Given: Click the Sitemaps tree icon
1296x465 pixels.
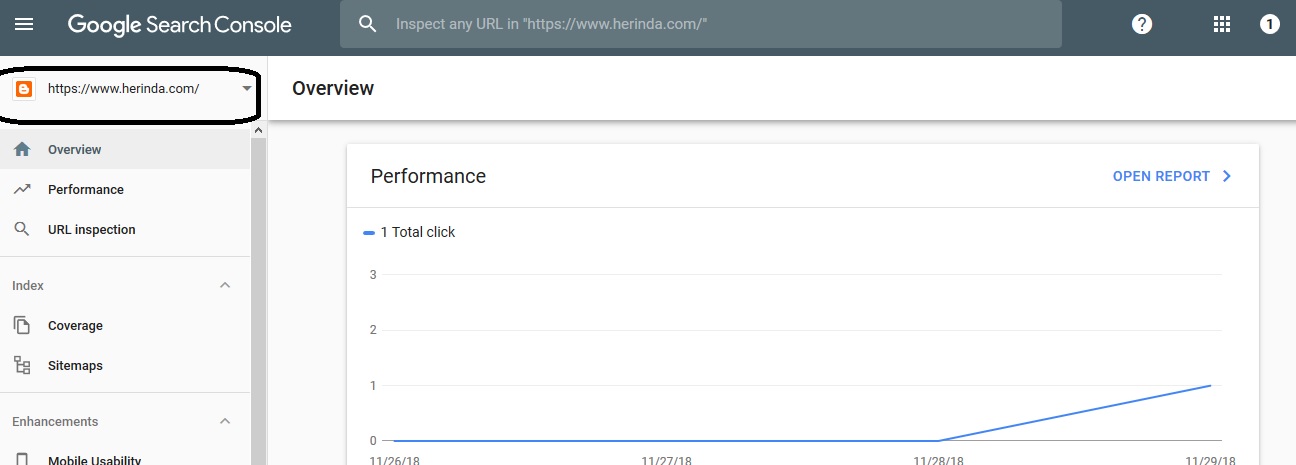Looking at the screenshot, I should (22, 366).
